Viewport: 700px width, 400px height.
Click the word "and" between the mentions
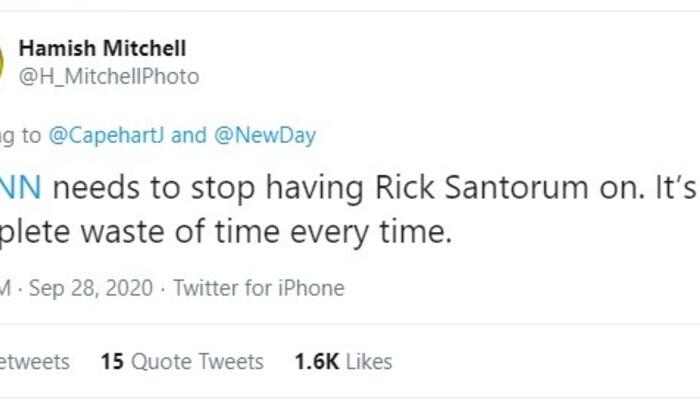(189, 136)
